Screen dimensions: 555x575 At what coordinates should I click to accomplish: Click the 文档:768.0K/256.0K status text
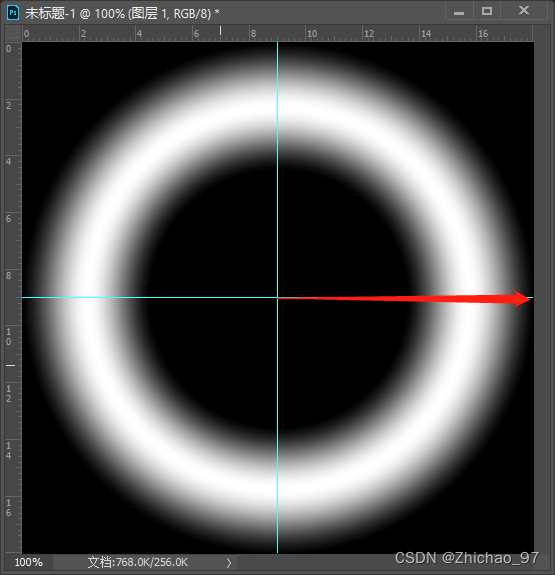(x=138, y=562)
